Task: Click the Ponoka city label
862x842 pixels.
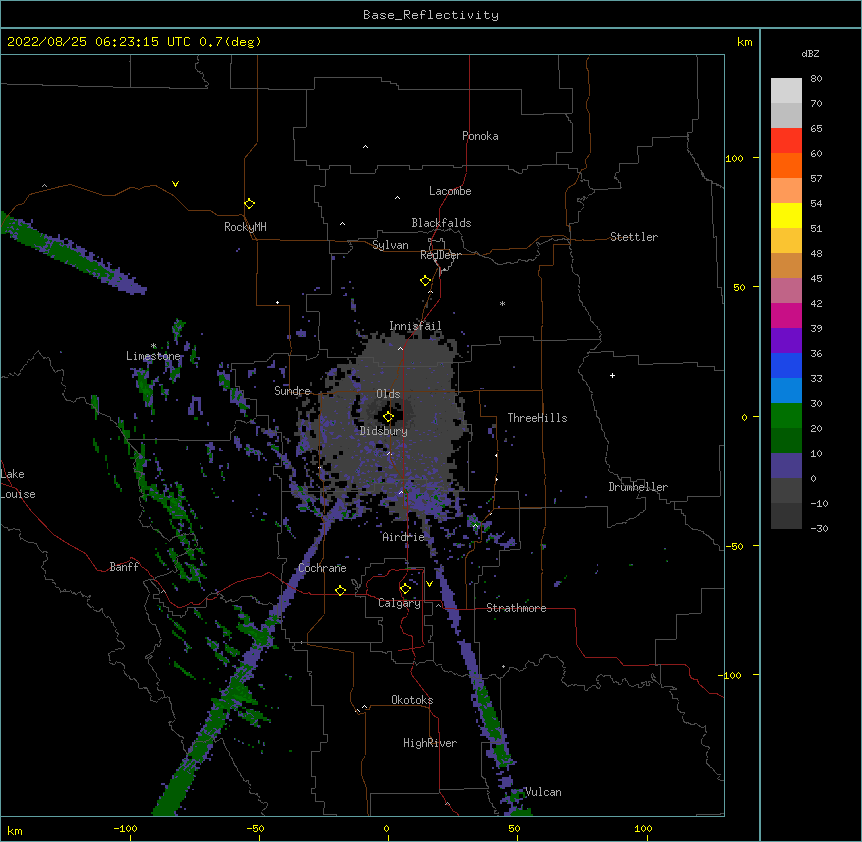Action: pyautogui.click(x=480, y=136)
